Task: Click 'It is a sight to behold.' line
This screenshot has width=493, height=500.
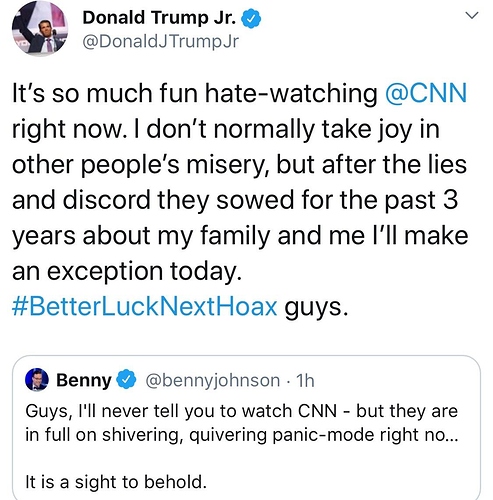Action: pyautogui.click(x=116, y=482)
